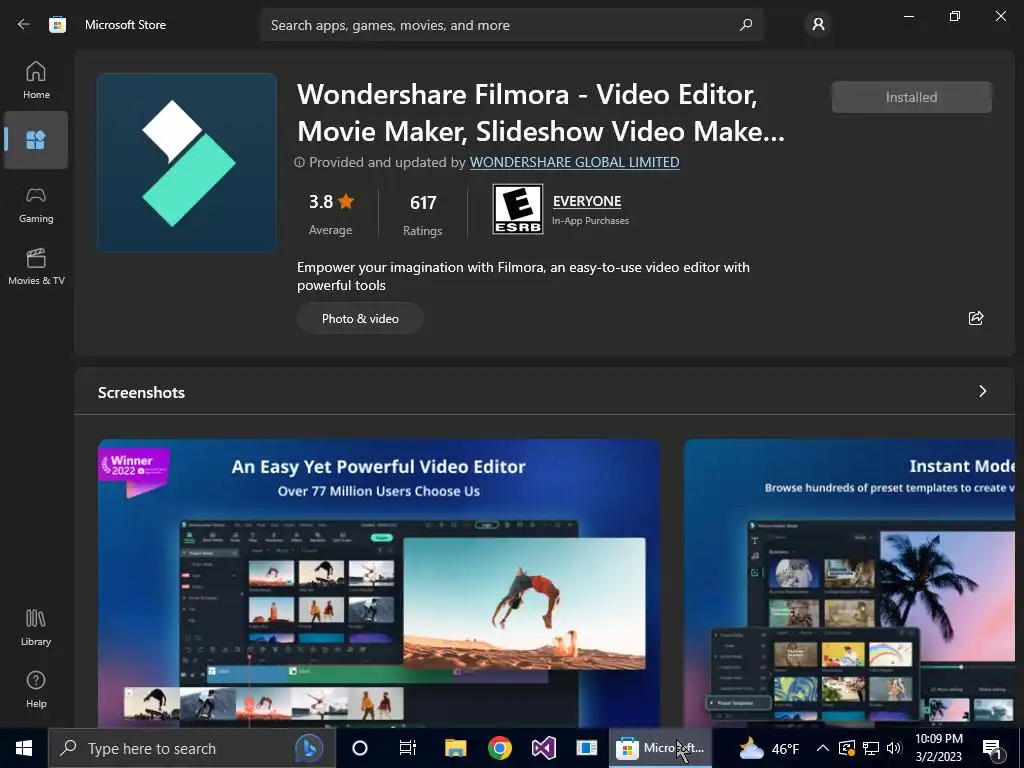Open the 'Instant Mode' screenshot
The image size is (1024, 768).
(849, 584)
